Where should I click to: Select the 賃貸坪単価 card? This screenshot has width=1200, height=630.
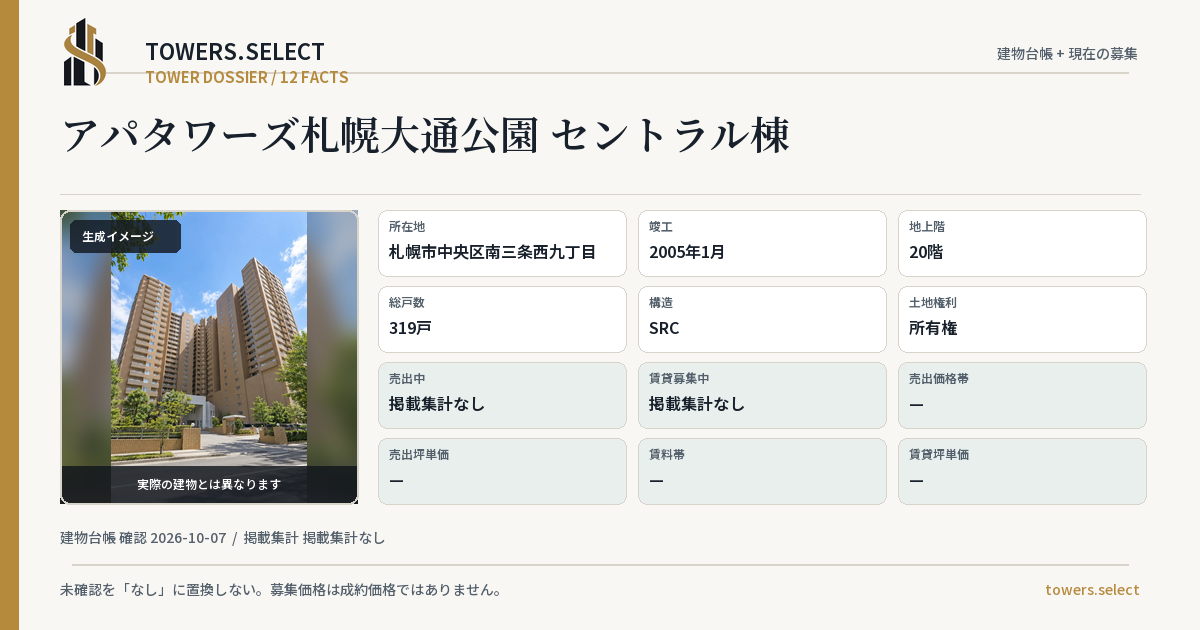tap(1022, 471)
